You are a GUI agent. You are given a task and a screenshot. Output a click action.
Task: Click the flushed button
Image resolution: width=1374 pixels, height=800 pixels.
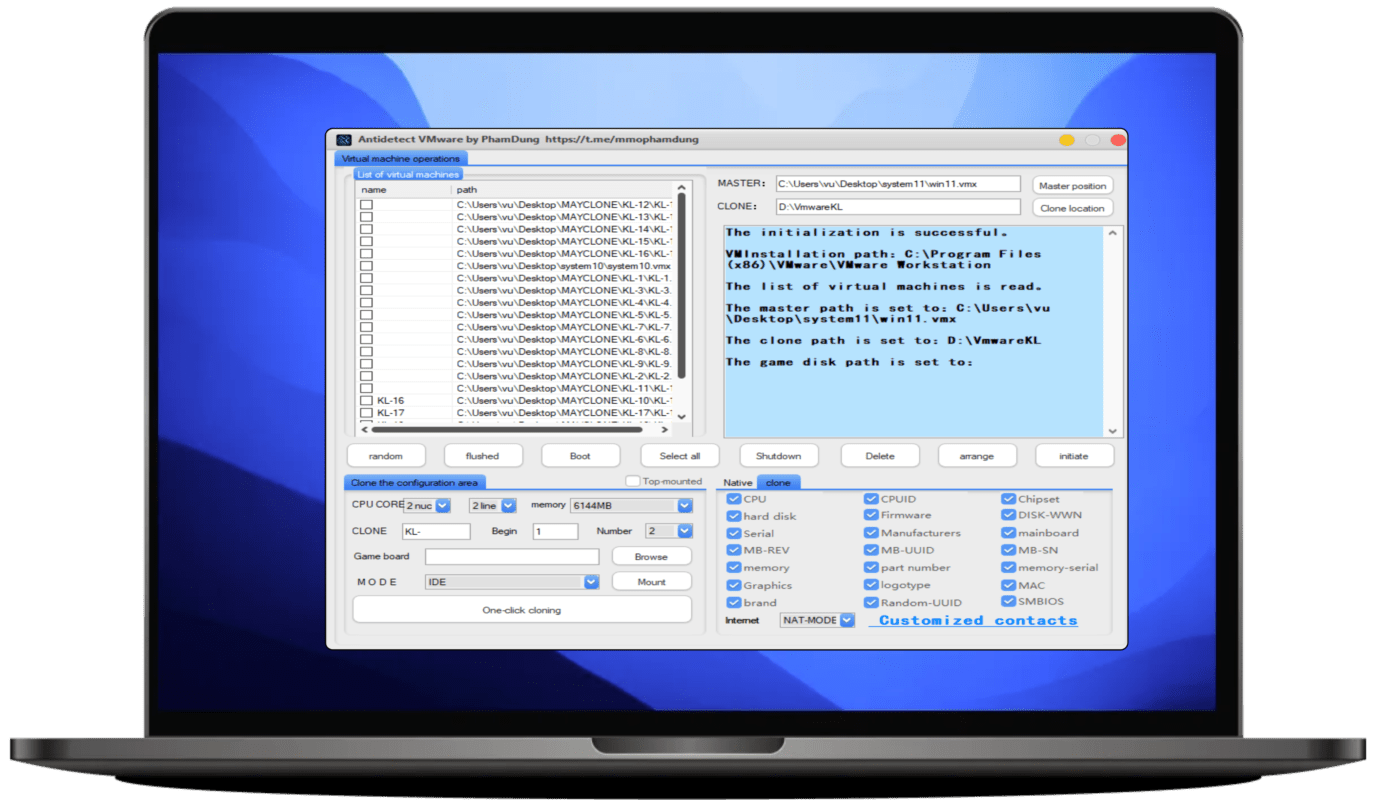pos(482,456)
